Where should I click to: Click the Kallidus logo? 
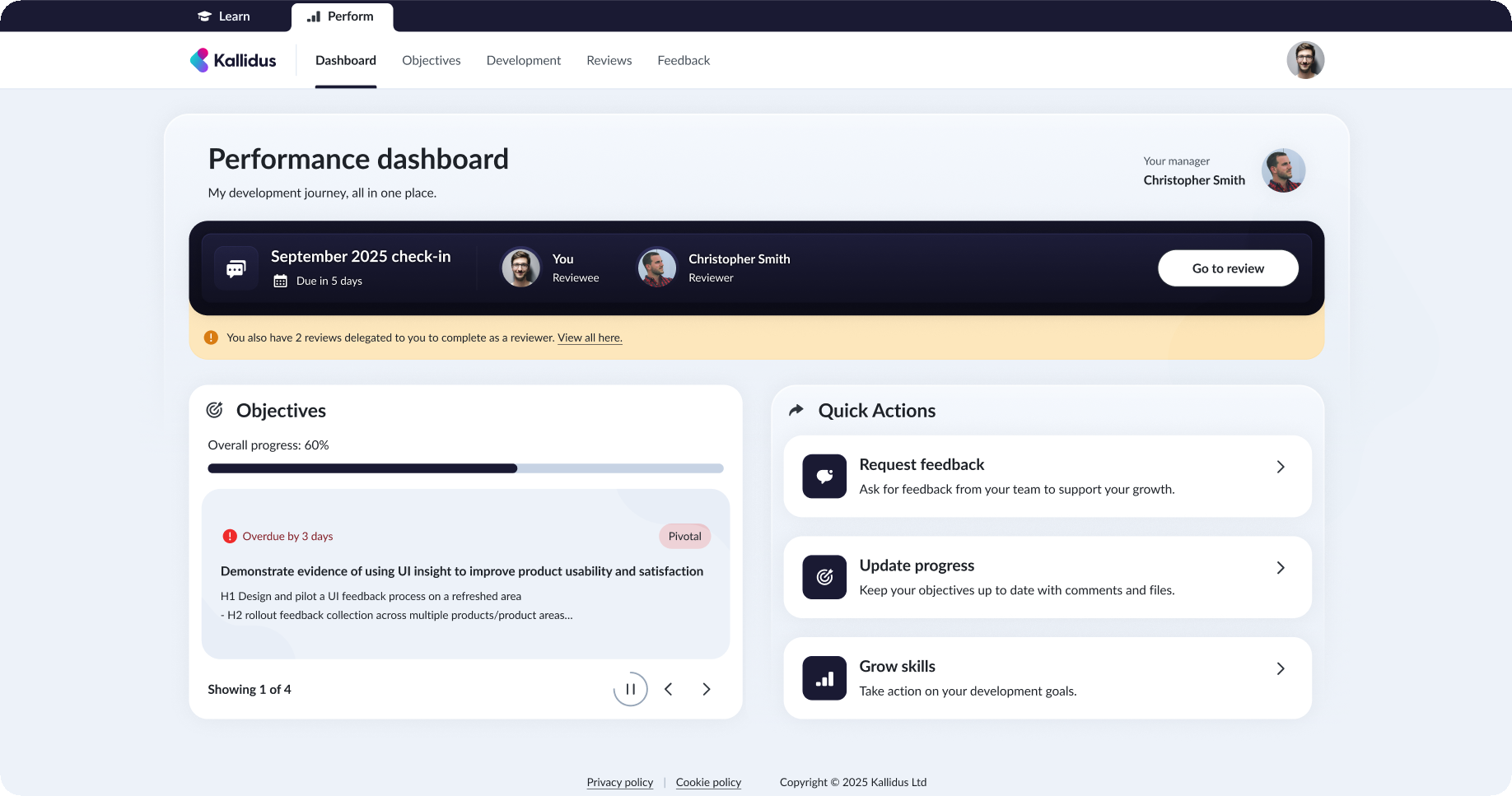pos(233,60)
